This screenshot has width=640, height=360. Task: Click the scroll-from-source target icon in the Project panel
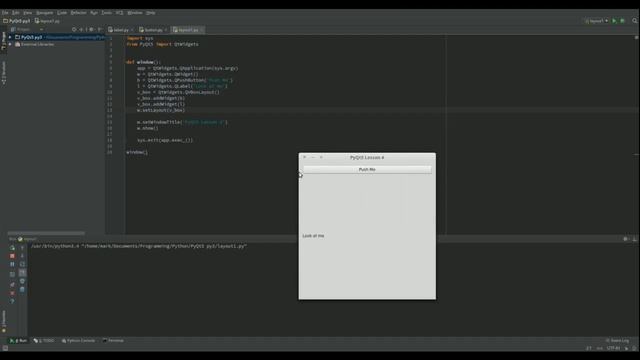pos(74,29)
